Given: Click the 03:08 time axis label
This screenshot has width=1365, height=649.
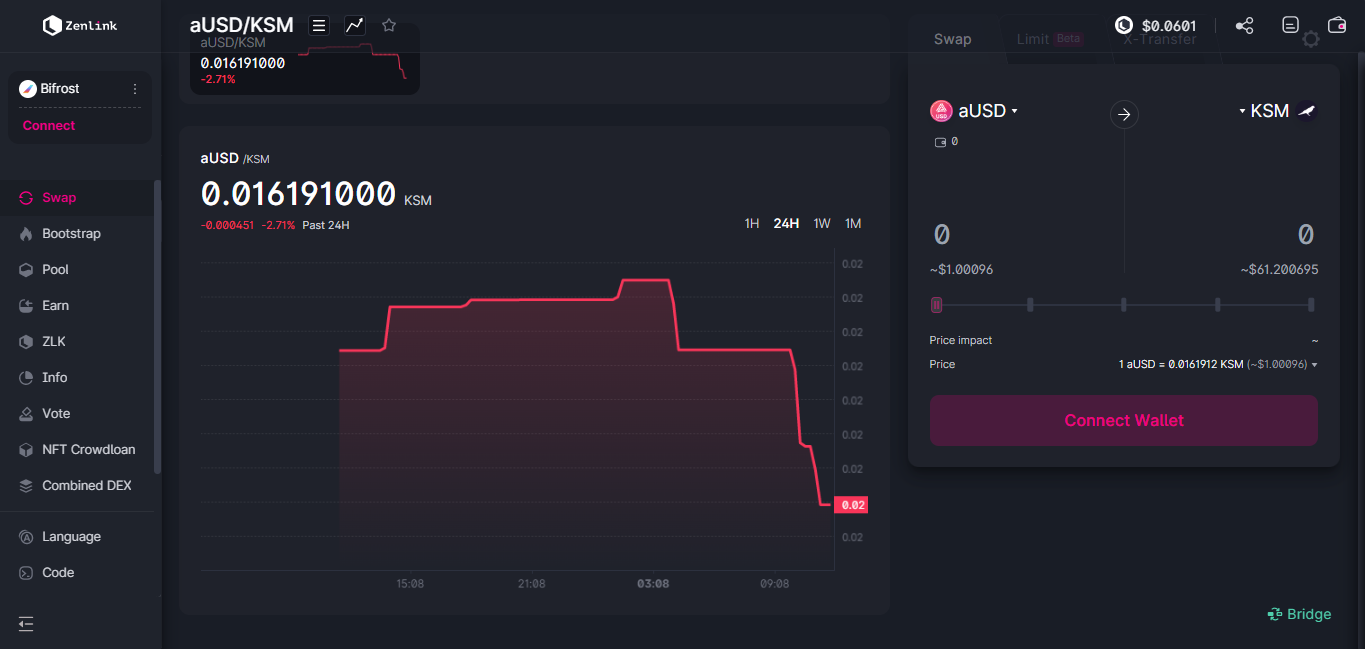Looking at the screenshot, I should click(653, 583).
